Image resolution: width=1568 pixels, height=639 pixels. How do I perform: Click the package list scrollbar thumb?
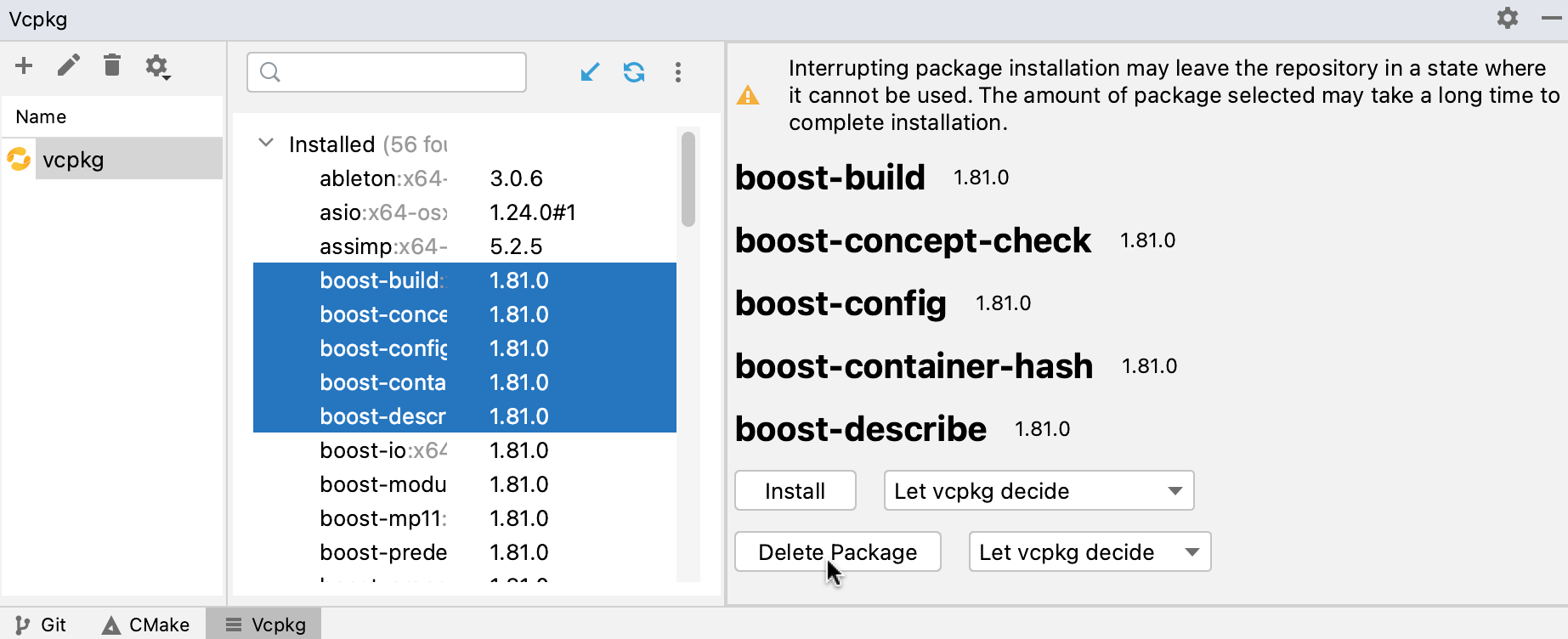tap(688, 178)
